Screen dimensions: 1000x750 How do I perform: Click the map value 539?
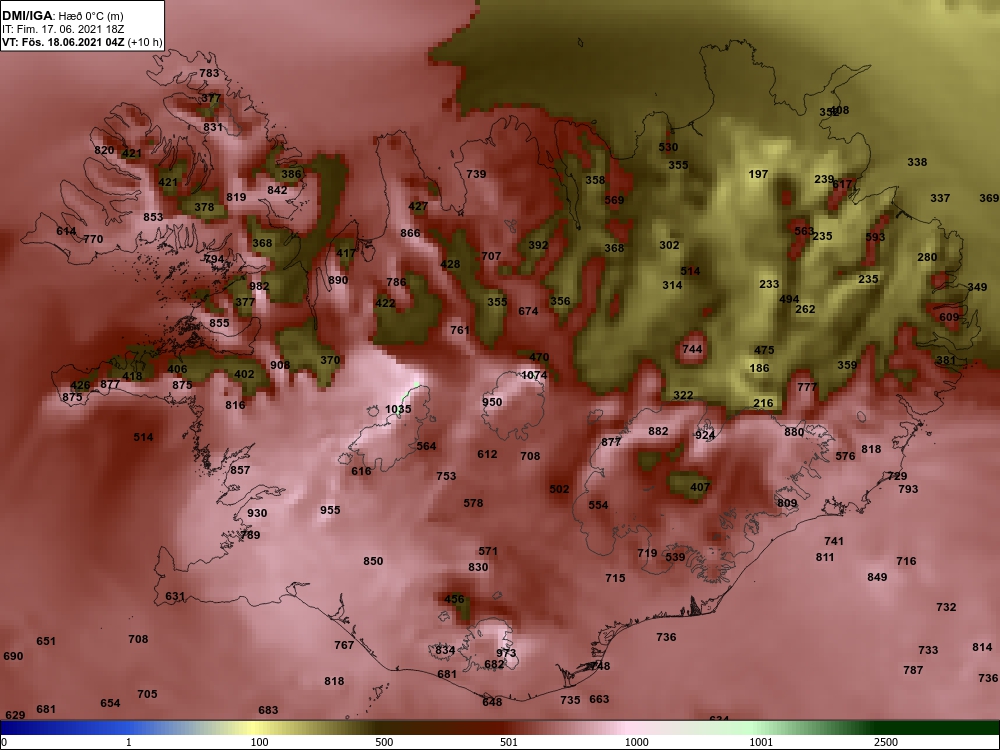click(675, 557)
